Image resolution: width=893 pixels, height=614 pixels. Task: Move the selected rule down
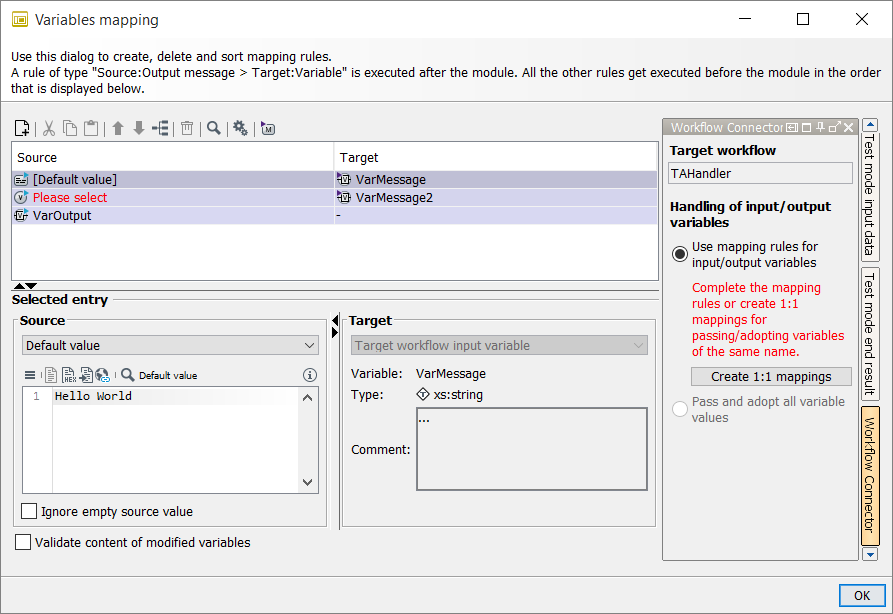coord(139,128)
